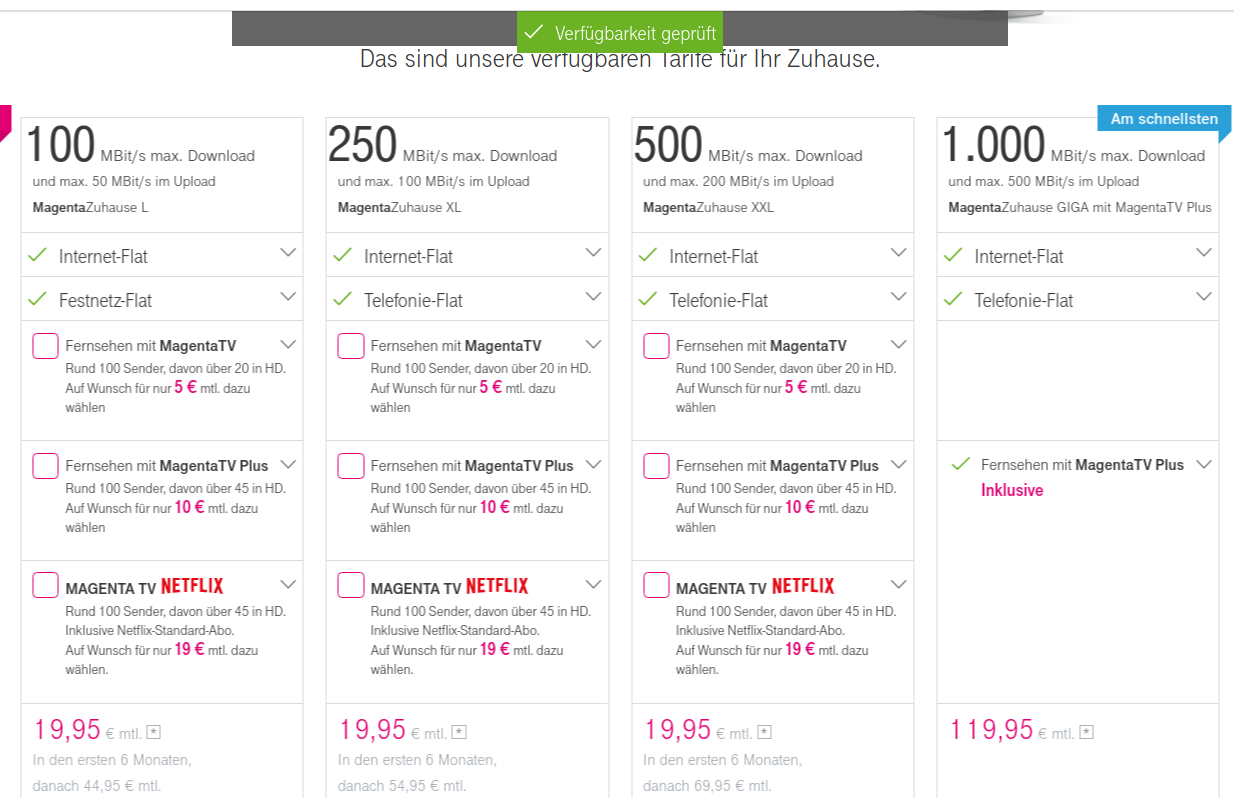Click footnote asterisk icon beside MagentaZuhause L price

(x=153, y=732)
